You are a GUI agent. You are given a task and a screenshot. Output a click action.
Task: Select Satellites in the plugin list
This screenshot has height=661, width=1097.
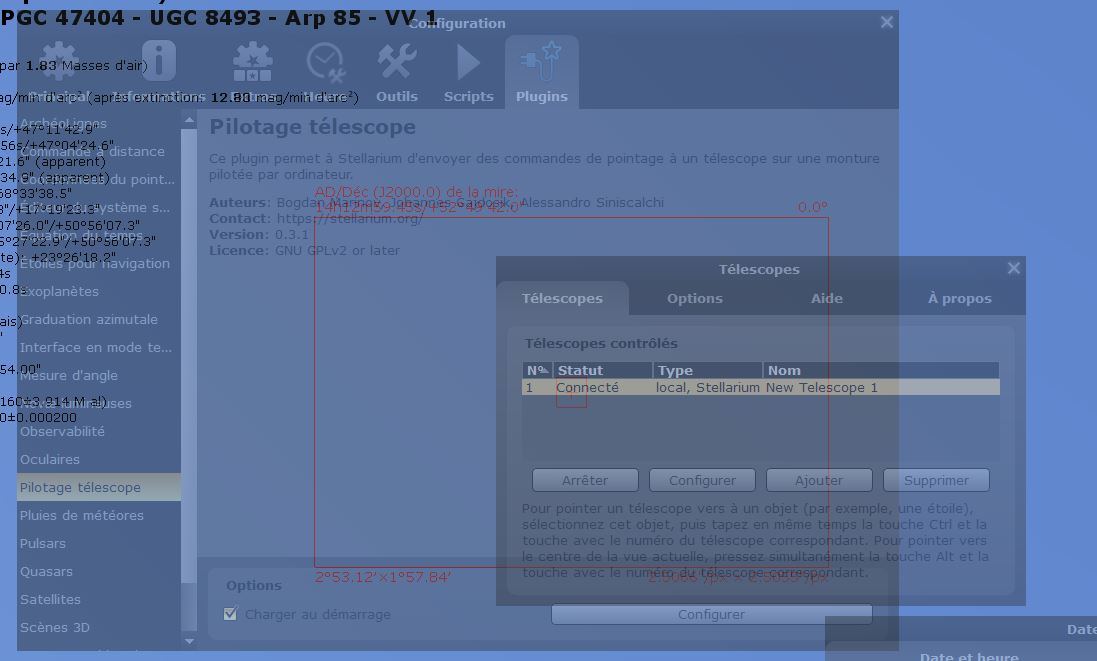click(99, 599)
